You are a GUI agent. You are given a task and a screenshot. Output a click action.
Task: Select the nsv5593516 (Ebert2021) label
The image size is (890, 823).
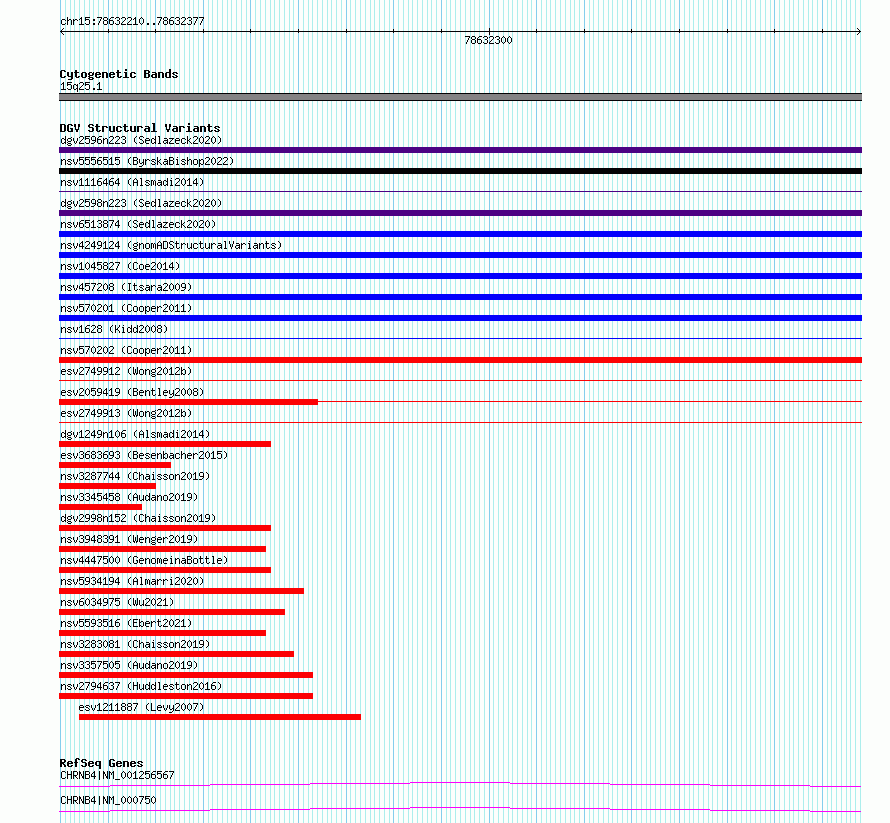tap(126, 623)
